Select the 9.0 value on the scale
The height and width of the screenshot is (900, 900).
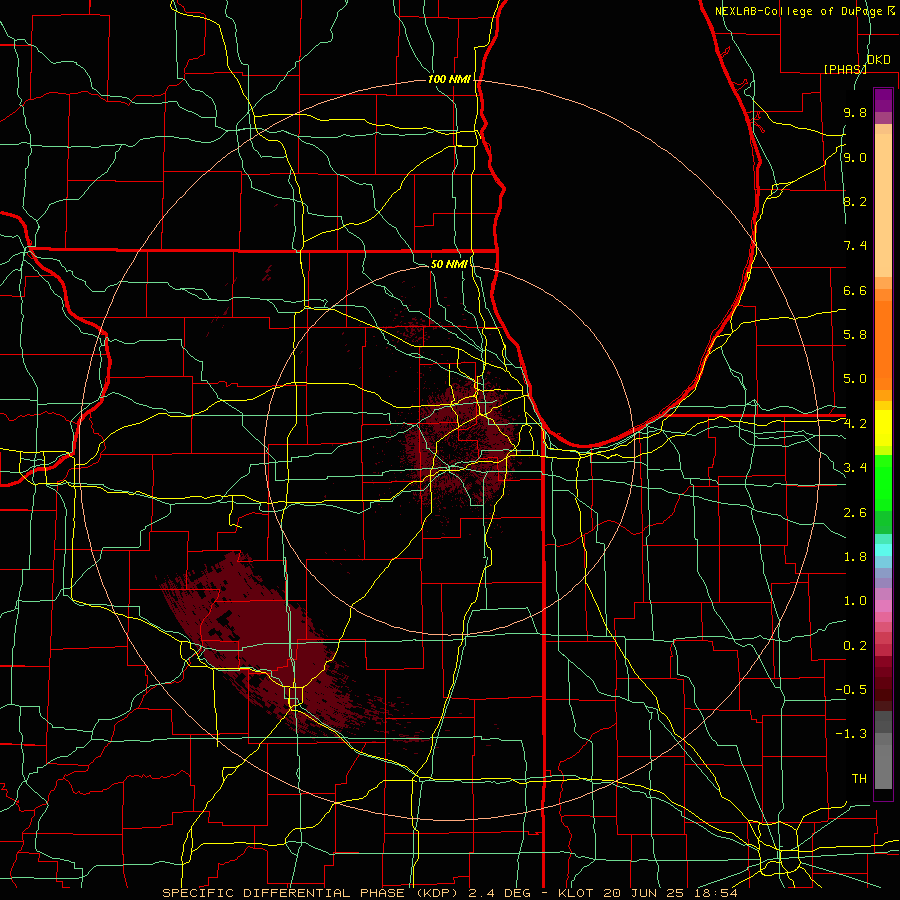[x=855, y=157]
